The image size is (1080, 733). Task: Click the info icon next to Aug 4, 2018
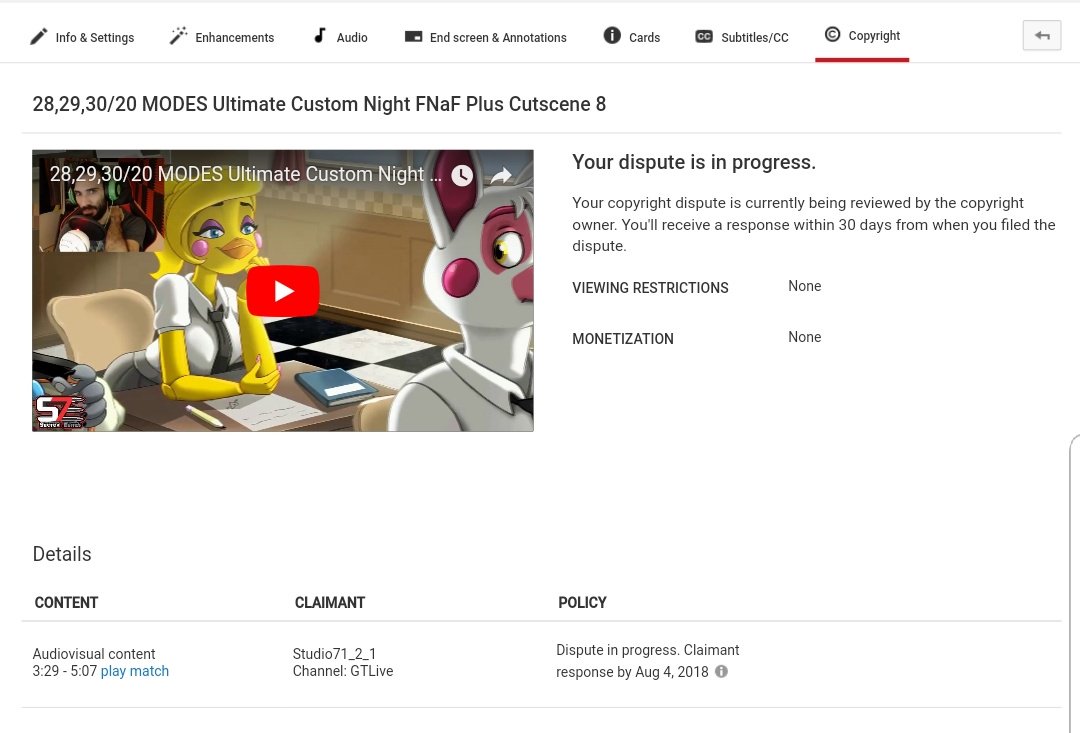[721, 671]
